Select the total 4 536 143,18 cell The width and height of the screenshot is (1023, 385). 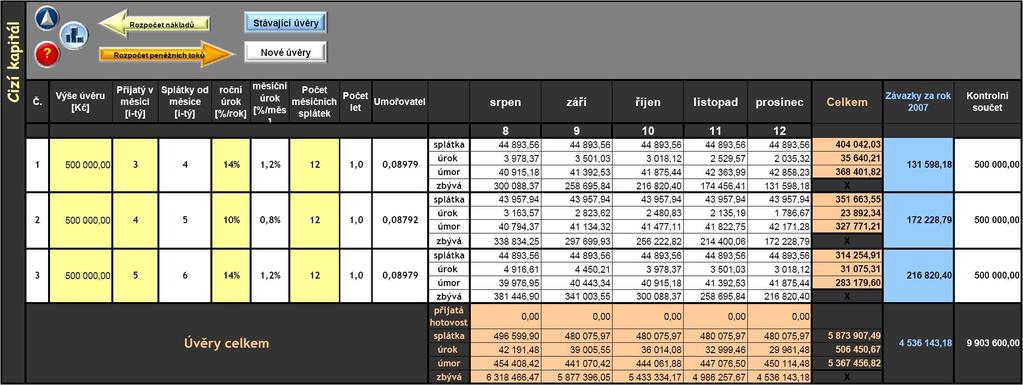[918, 343]
